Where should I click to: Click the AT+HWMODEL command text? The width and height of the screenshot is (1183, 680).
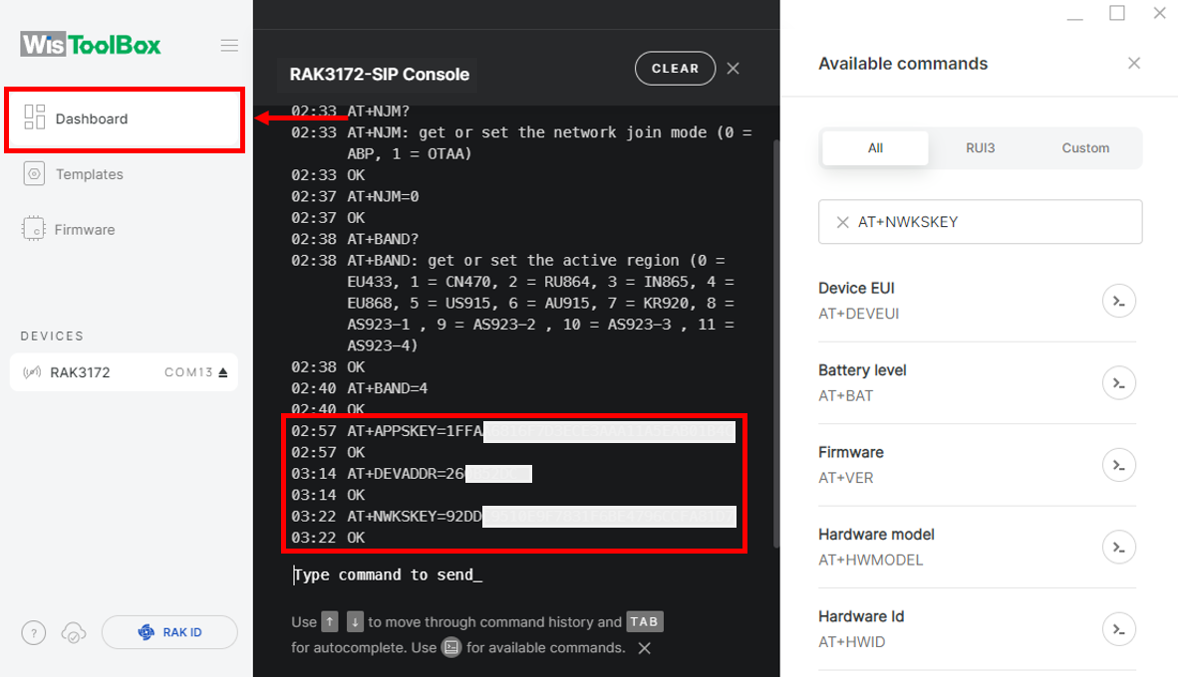pyautogui.click(x=871, y=560)
